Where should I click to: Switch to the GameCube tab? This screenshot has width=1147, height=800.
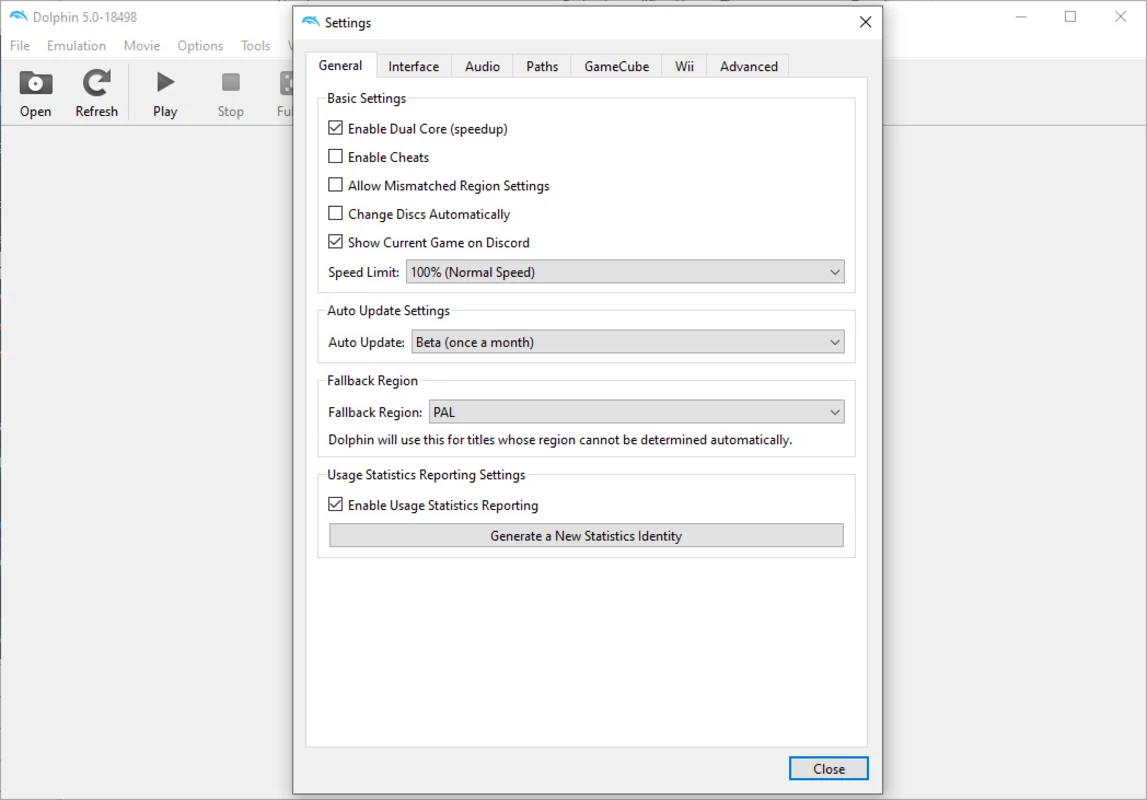pyautogui.click(x=616, y=67)
